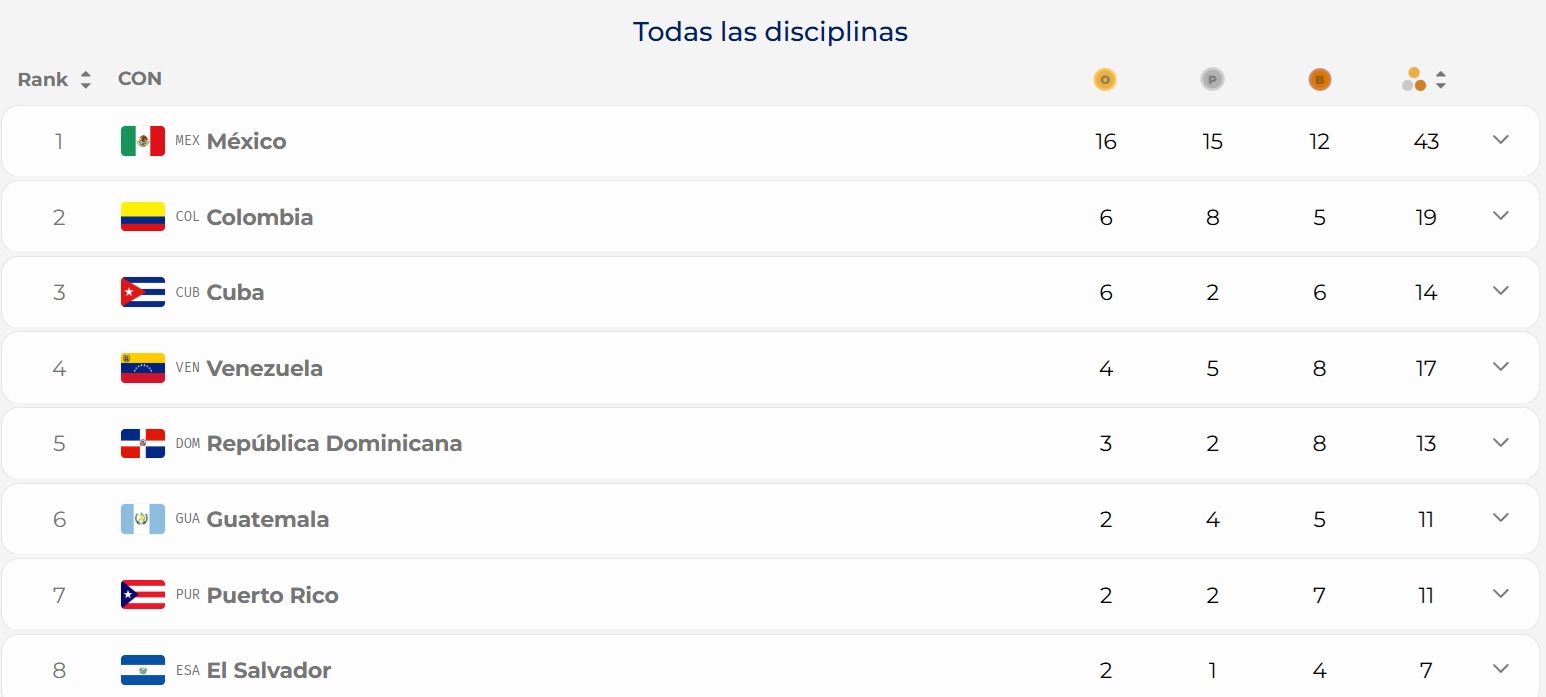Expand the República Dominicana row chevron
This screenshot has width=1546, height=697.
click(1500, 442)
